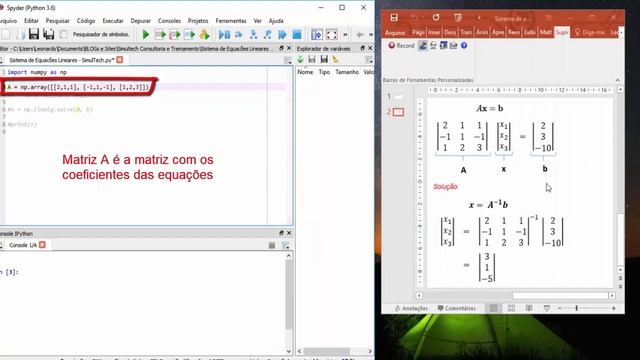Run the current cell in Spyder

pos(160,35)
